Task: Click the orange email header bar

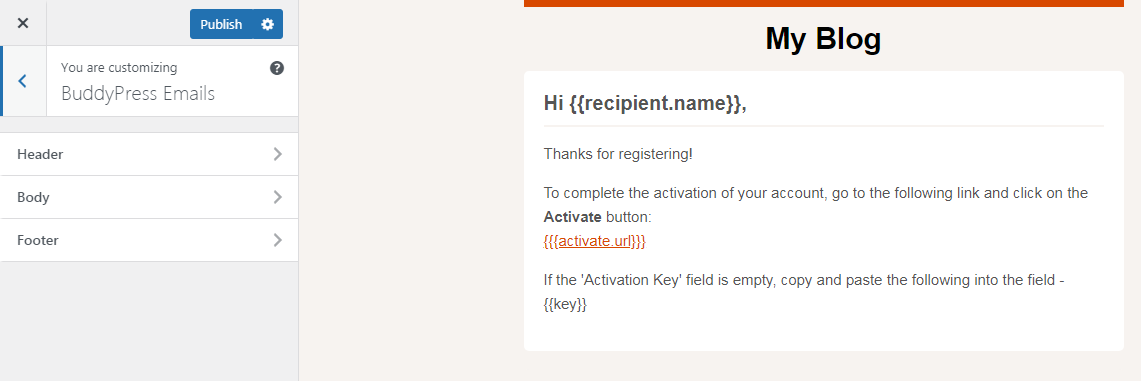Action: coord(824,3)
